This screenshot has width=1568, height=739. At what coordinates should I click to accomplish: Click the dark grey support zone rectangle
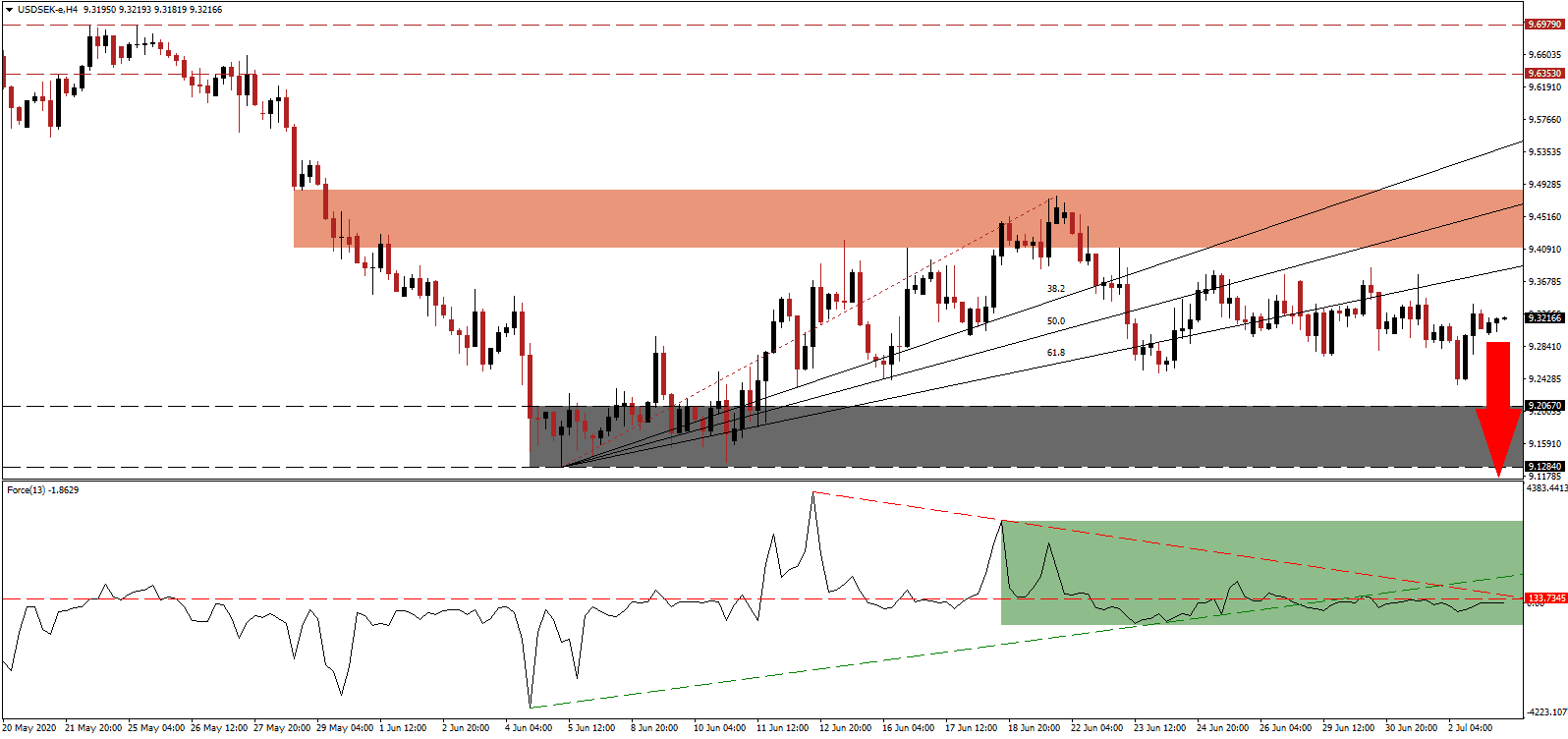[x=982, y=436]
